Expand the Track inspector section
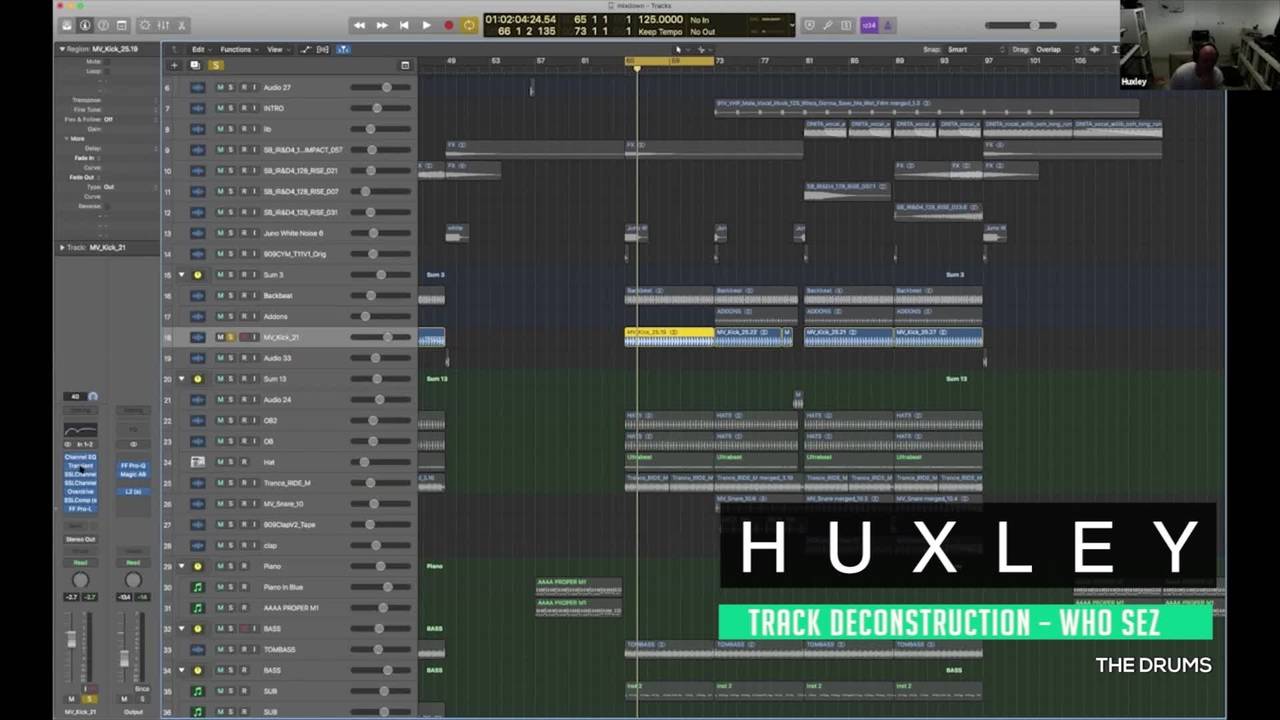 pos(62,247)
